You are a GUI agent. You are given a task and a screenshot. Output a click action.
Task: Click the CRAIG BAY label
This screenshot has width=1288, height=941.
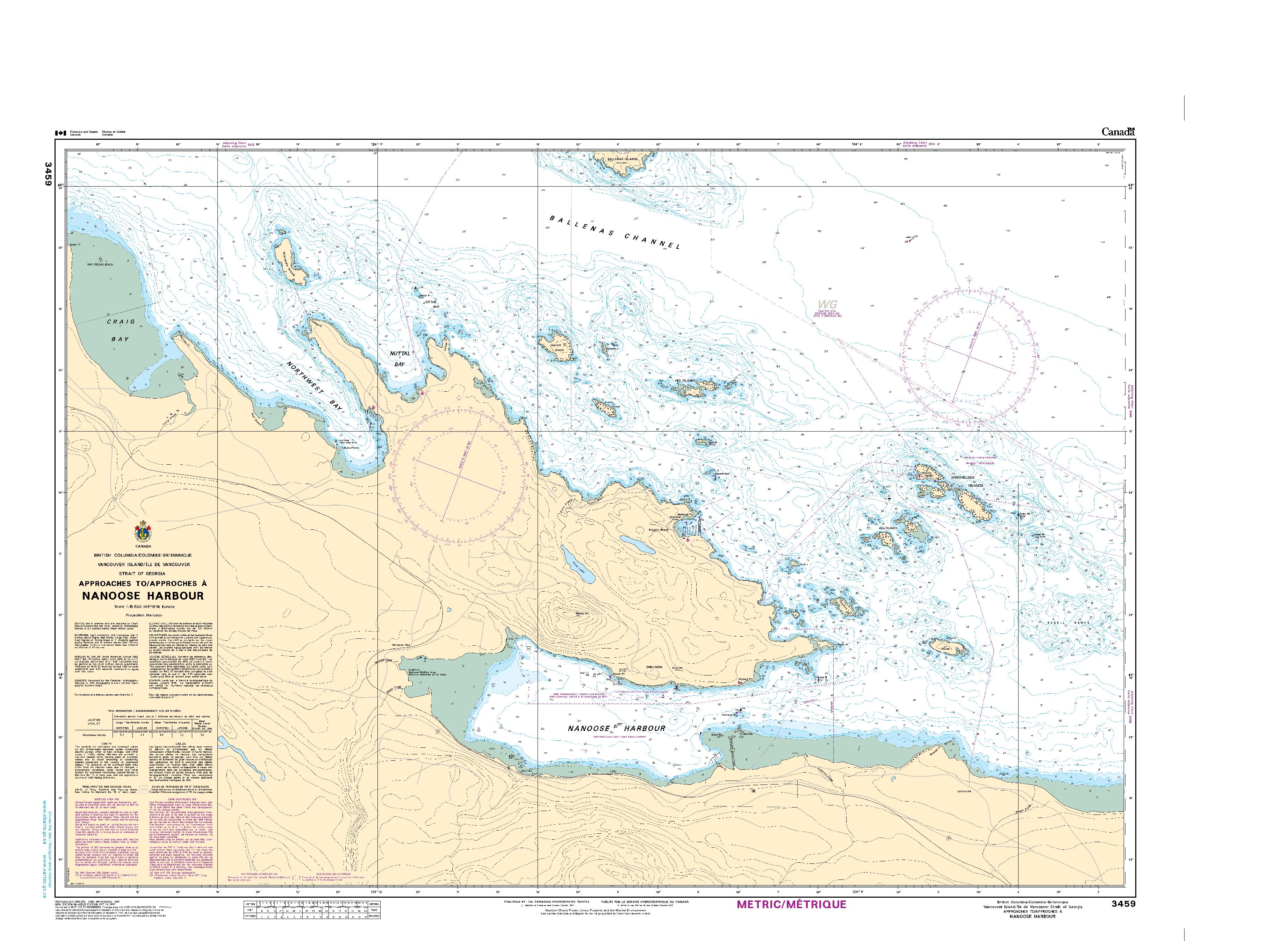(x=121, y=330)
